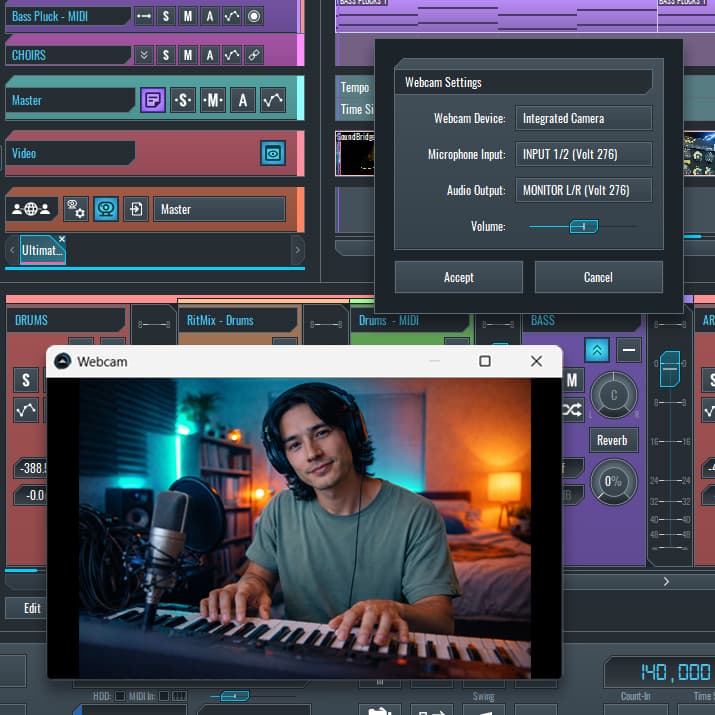Close the Ultimat... tab

tap(62, 239)
